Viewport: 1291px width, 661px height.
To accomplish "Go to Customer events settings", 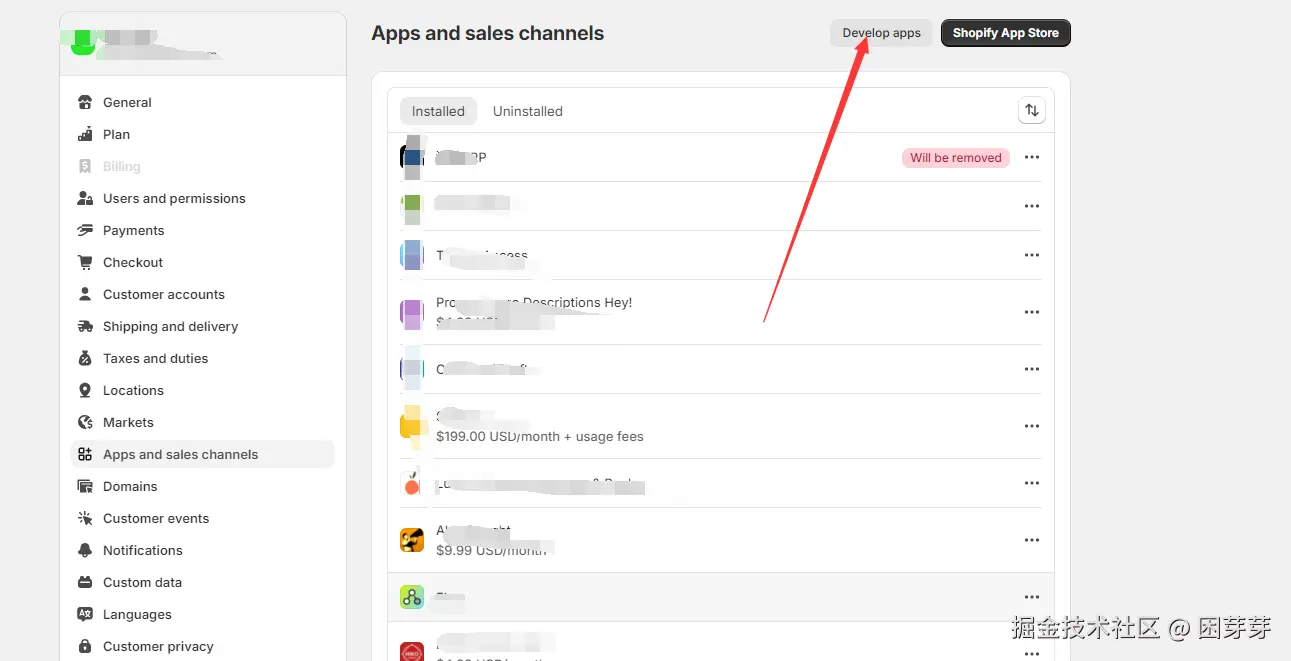I will [x=203, y=518].
